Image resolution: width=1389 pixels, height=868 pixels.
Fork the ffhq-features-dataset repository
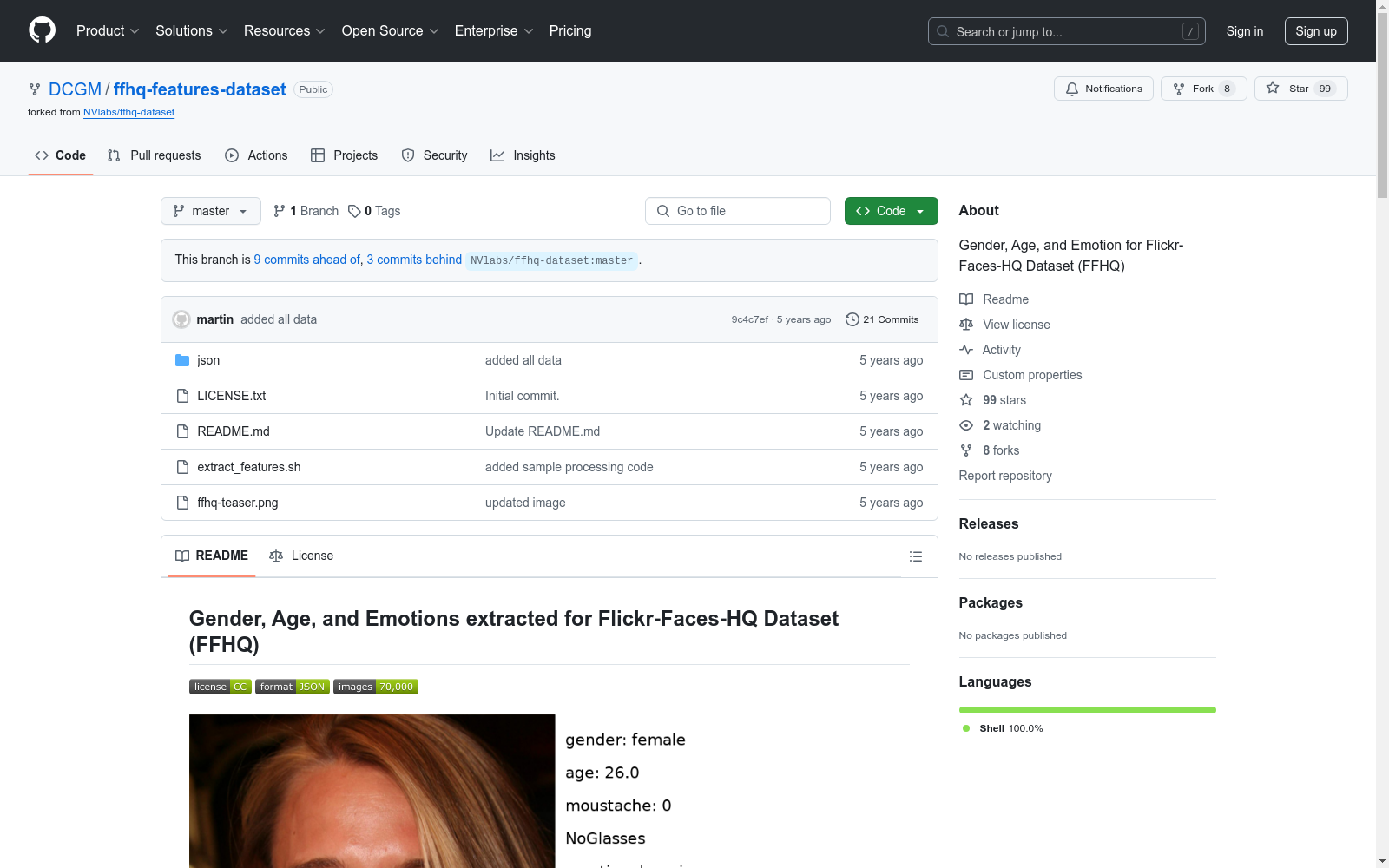coord(1203,89)
